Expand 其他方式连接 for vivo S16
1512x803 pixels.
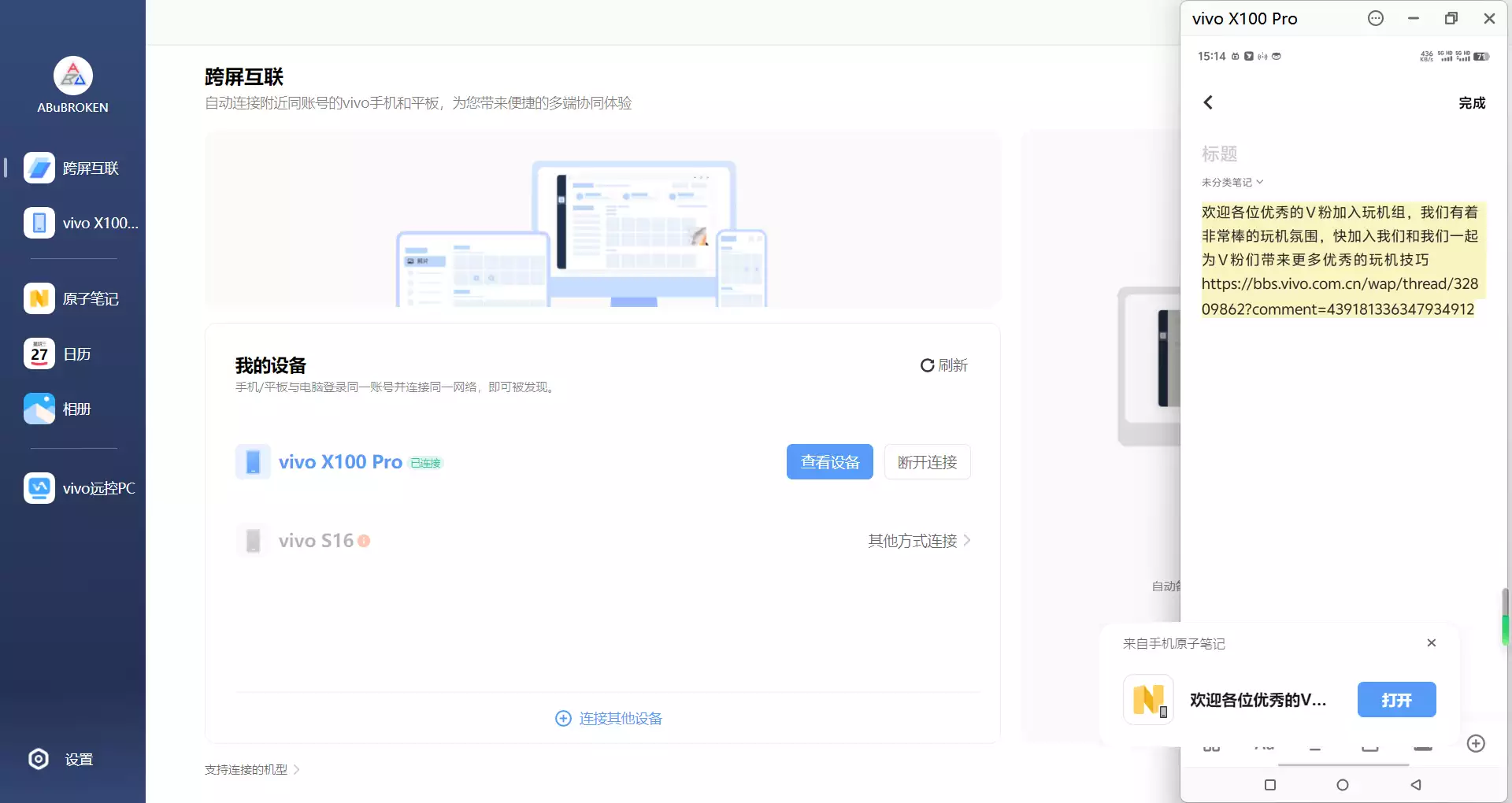click(x=919, y=541)
